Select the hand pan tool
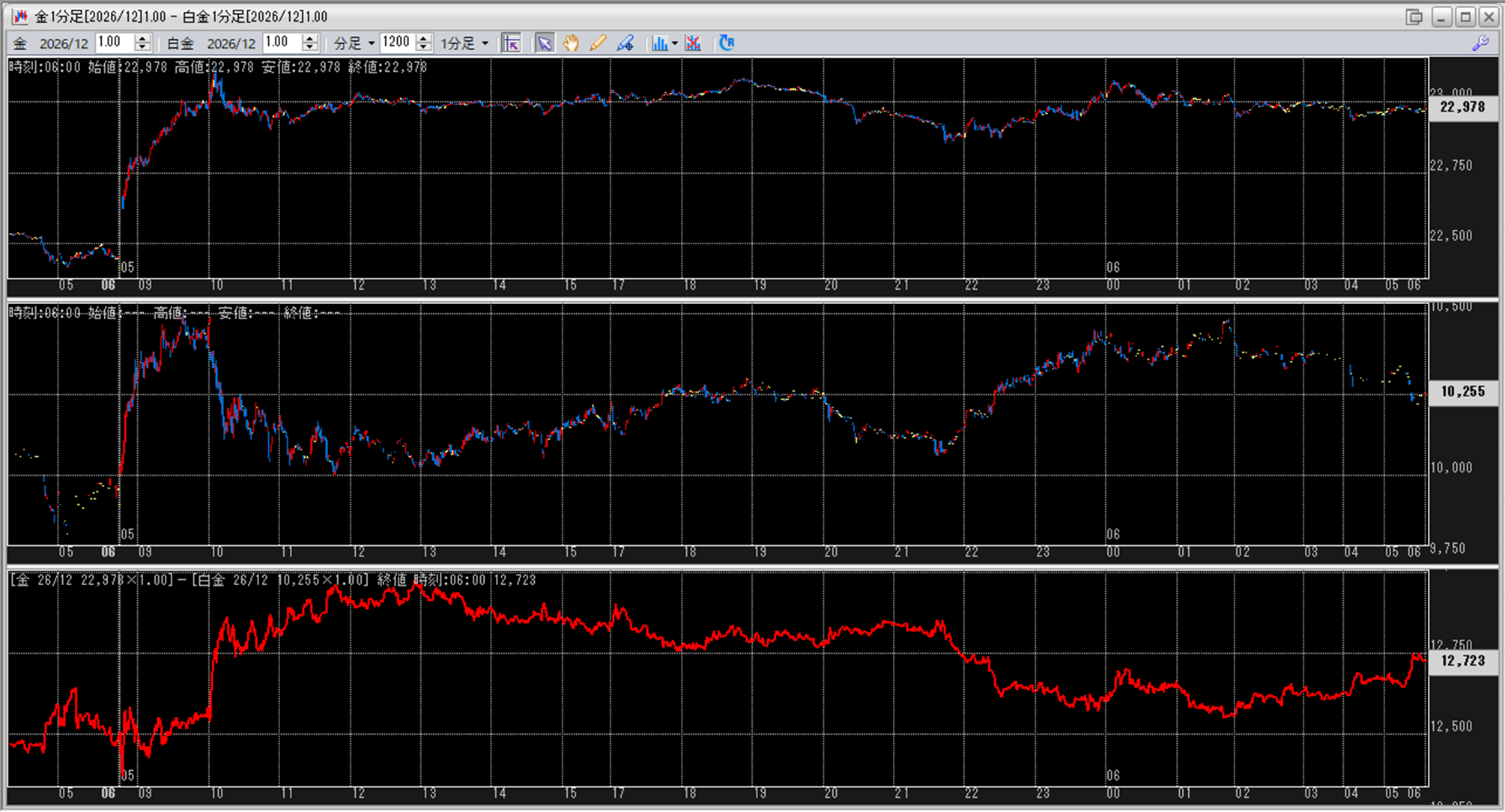The width and height of the screenshot is (1505, 812). 571,43
